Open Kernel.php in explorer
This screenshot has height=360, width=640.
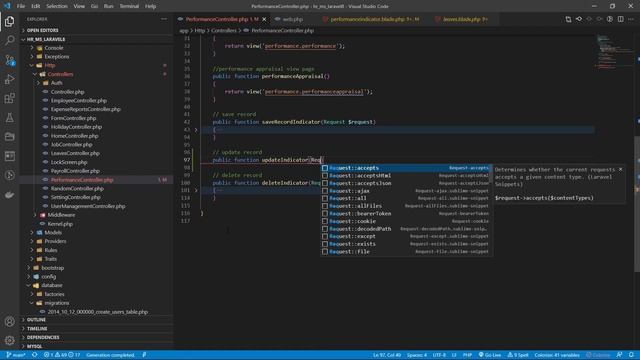point(60,224)
